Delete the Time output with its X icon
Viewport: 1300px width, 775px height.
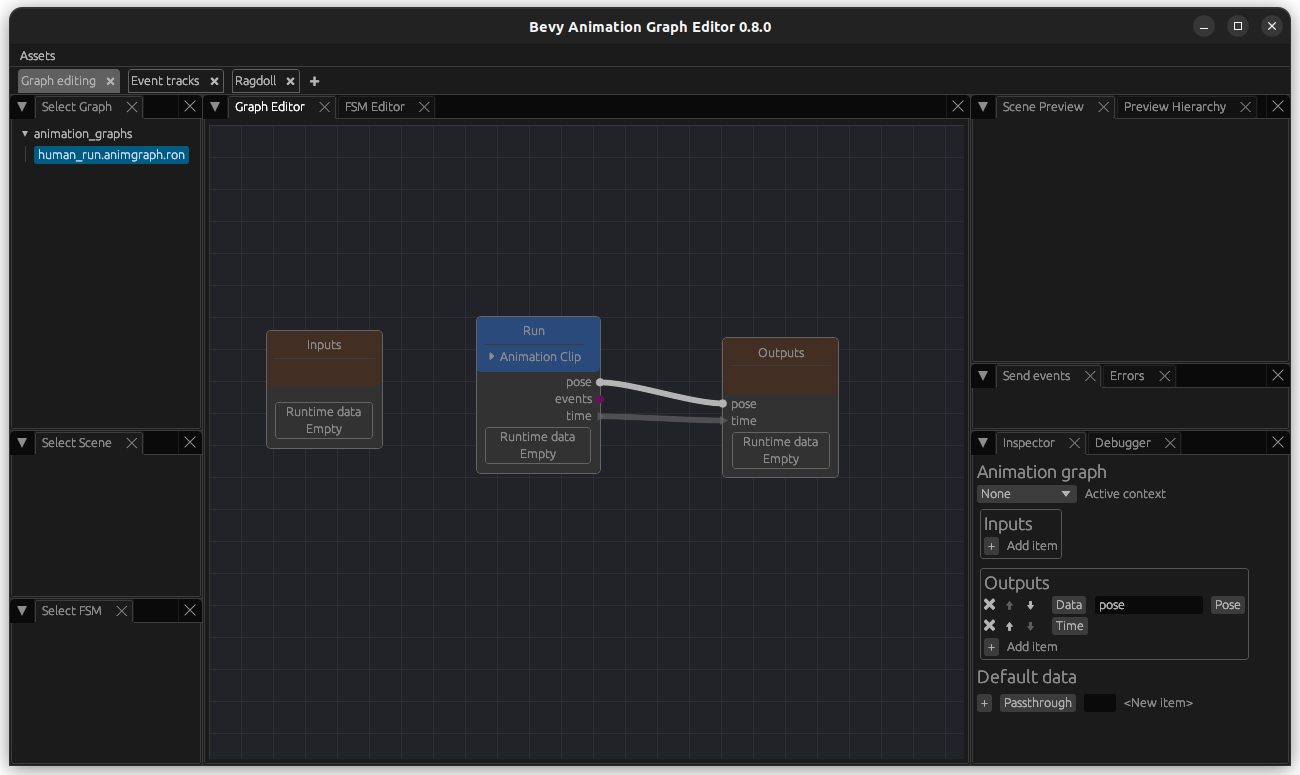click(989, 625)
